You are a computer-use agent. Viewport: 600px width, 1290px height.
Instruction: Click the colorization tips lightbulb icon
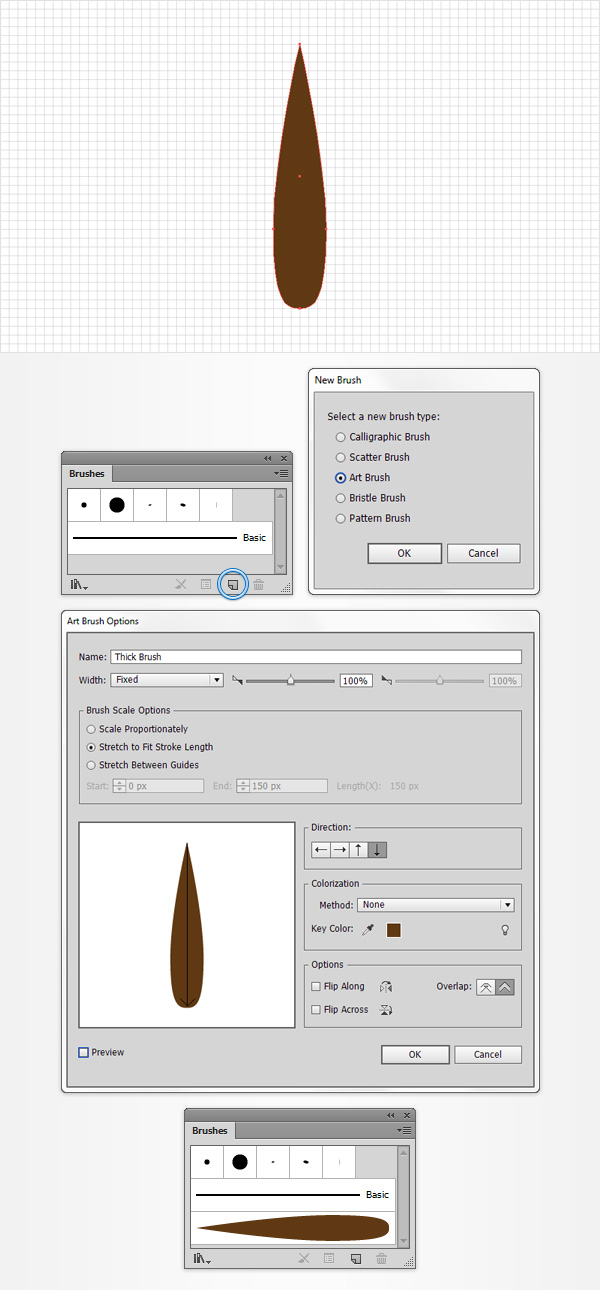(505, 930)
